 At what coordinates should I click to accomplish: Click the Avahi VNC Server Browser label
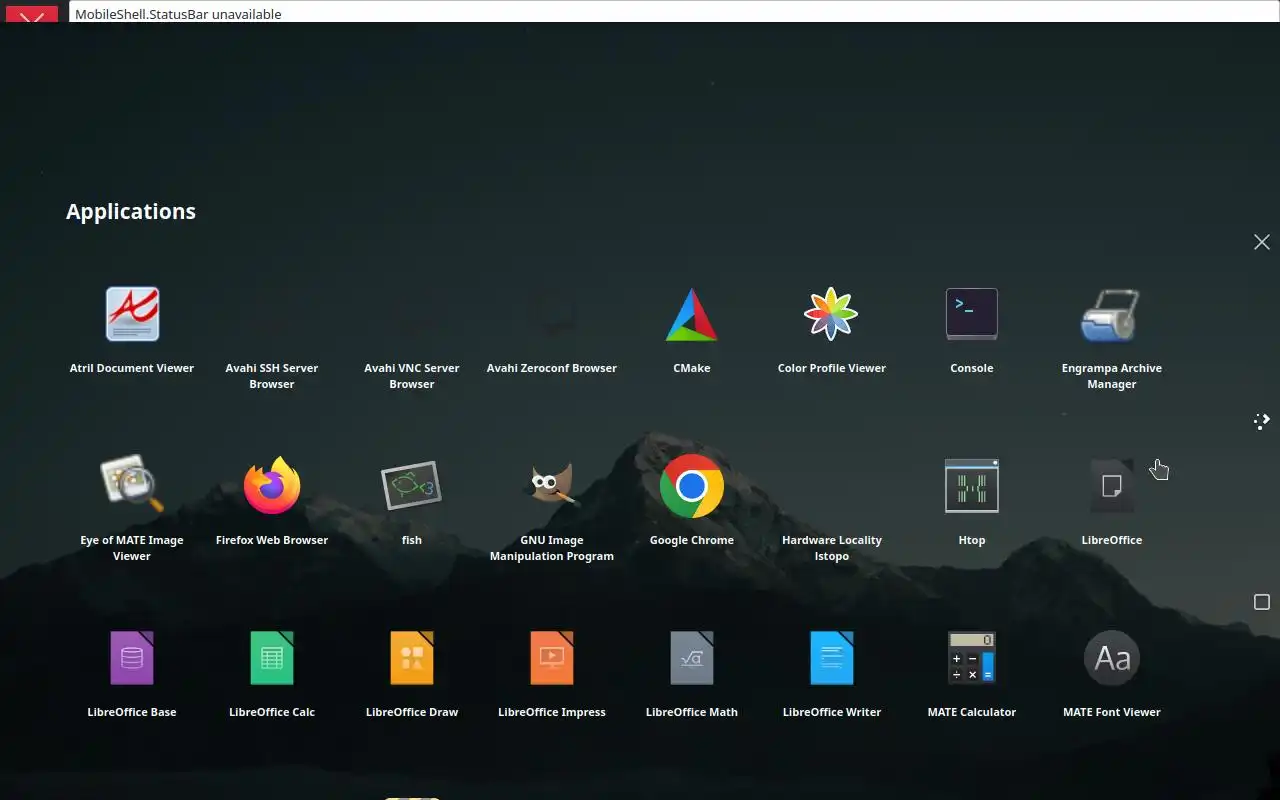412,376
